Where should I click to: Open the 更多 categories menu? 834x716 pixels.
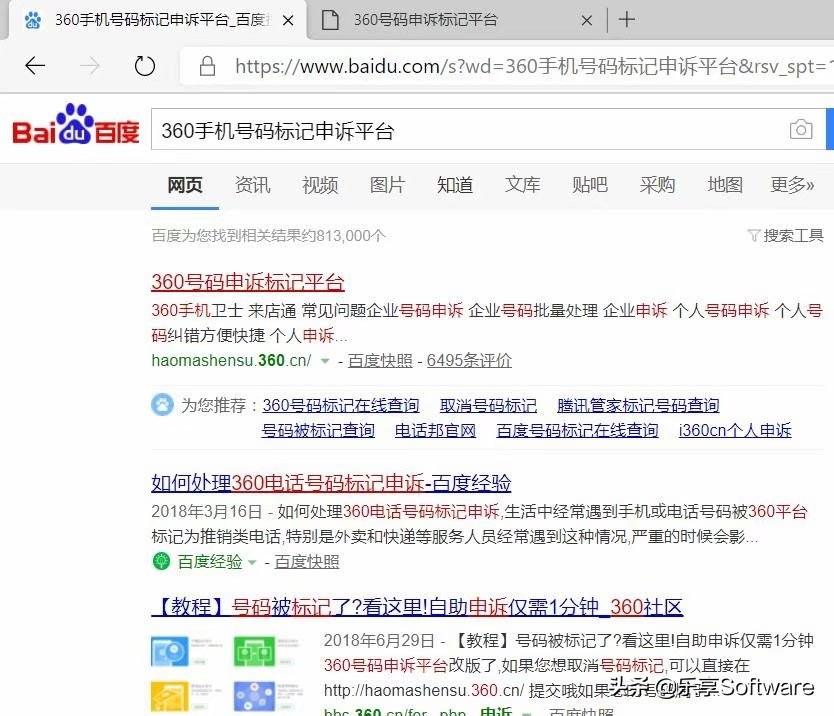(x=791, y=186)
